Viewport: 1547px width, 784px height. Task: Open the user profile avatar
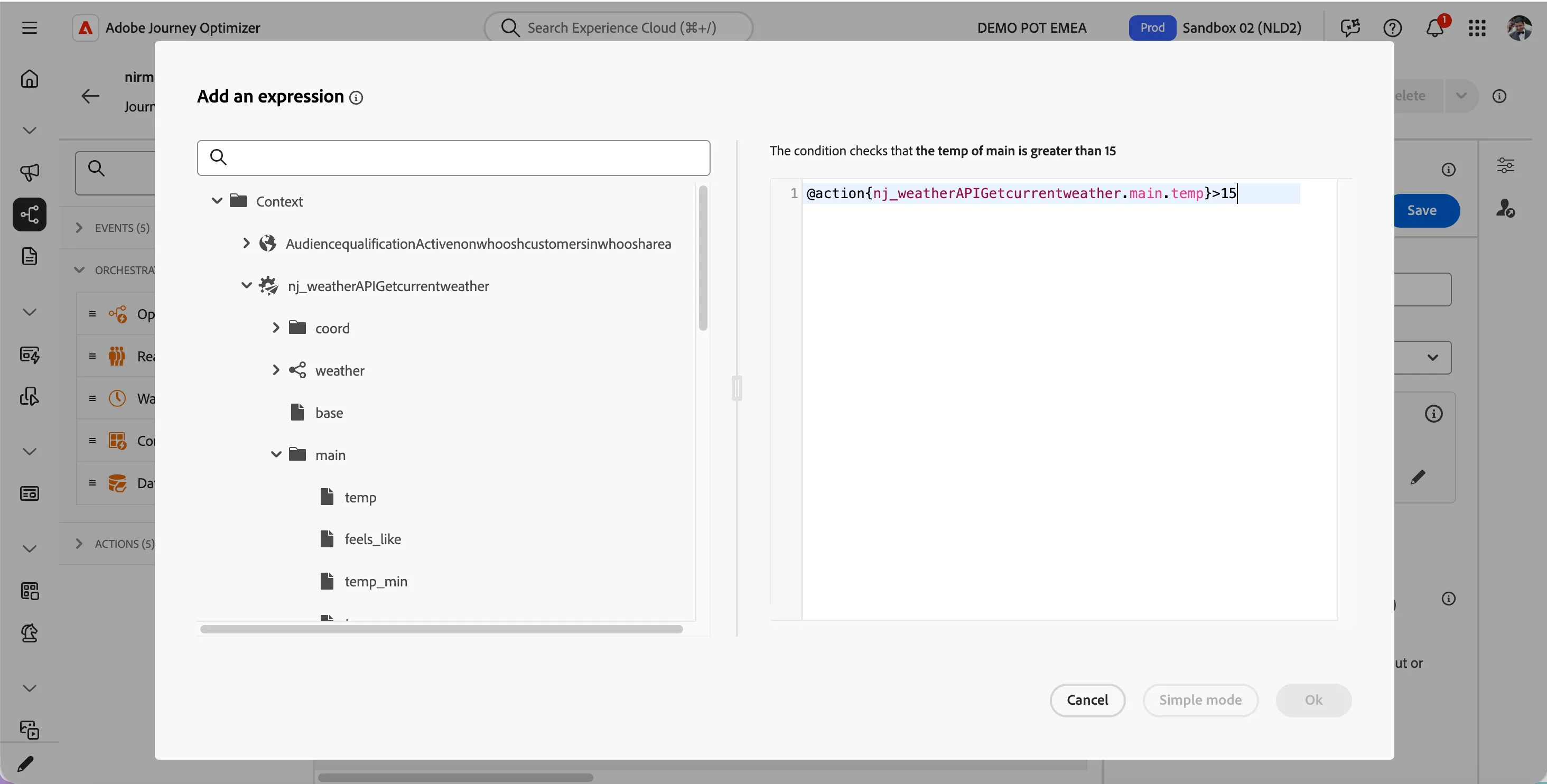tap(1520, 27)
